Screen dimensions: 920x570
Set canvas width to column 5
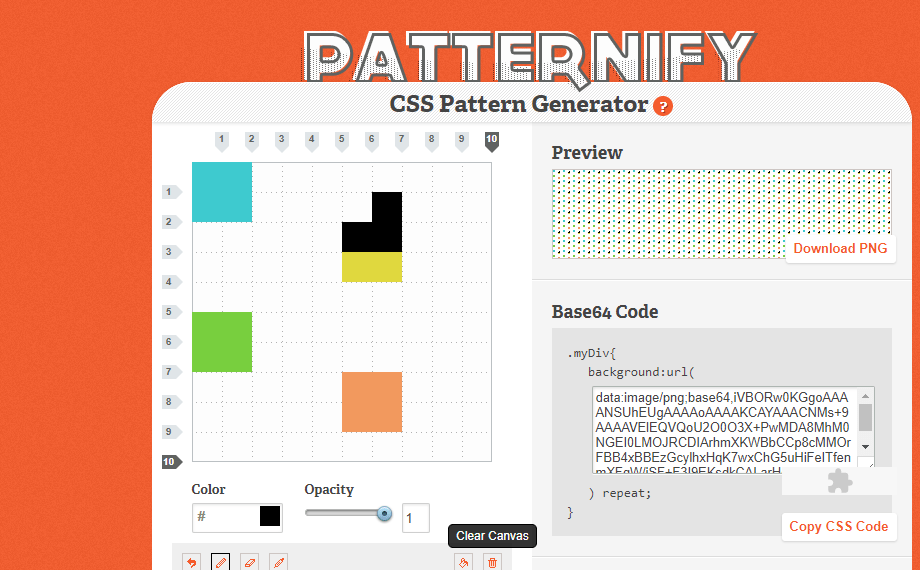pos(341,141)
